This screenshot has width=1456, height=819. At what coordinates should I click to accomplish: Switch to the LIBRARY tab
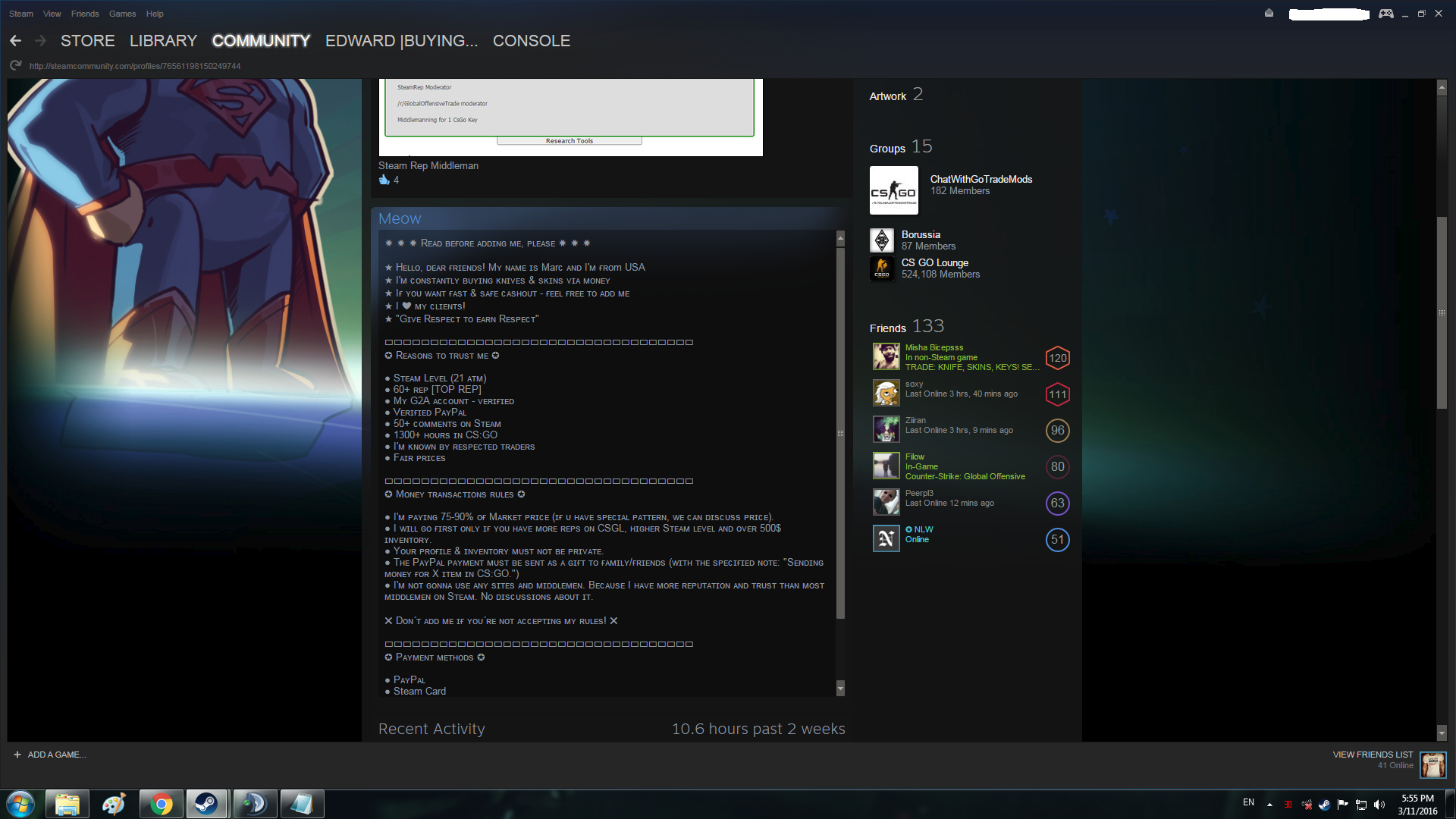click(x=163, y=41)
